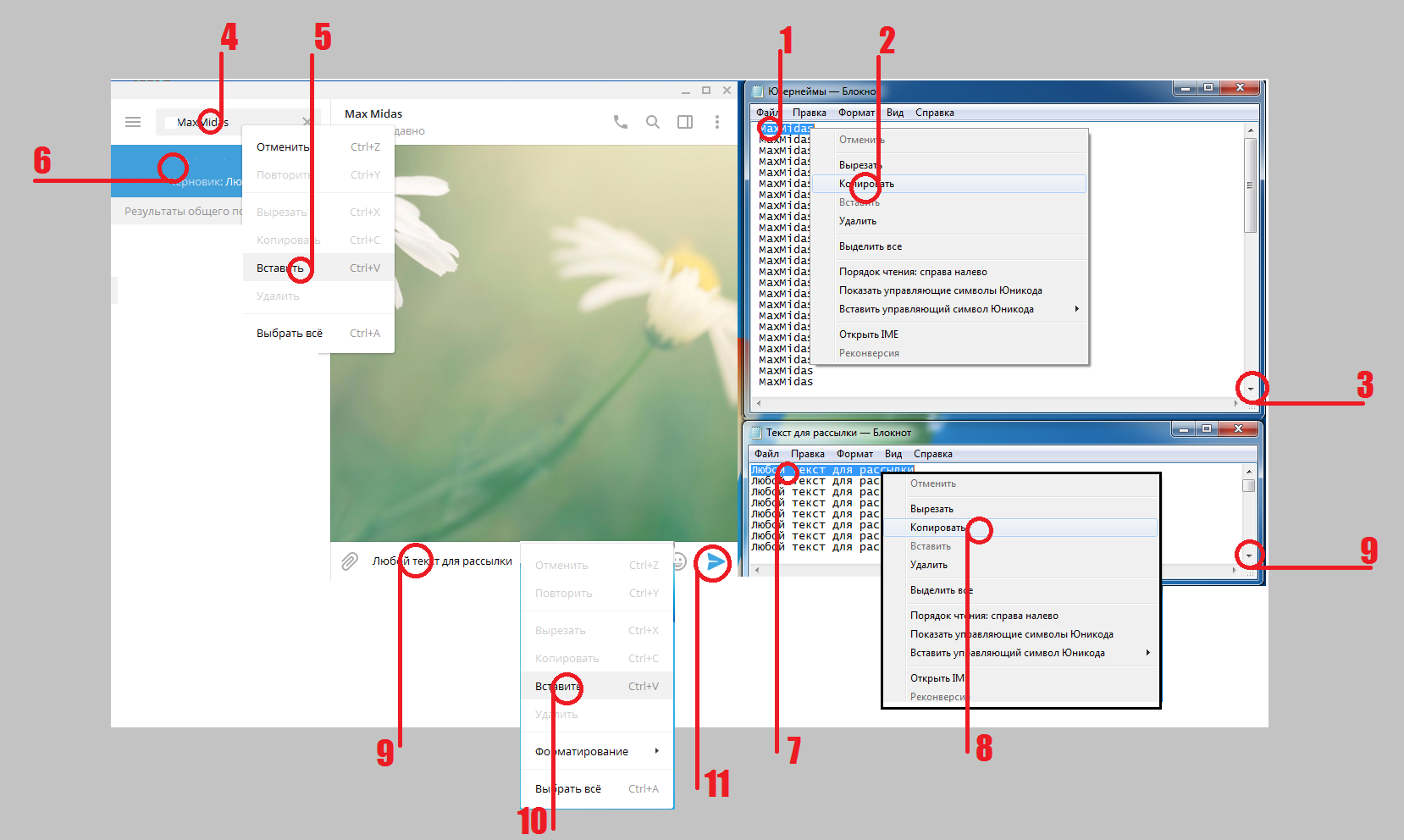Click Удалить in Юзернеймы Notepad context menu
The width and height of the screenshot is (1404, 840).
point(949,221)
